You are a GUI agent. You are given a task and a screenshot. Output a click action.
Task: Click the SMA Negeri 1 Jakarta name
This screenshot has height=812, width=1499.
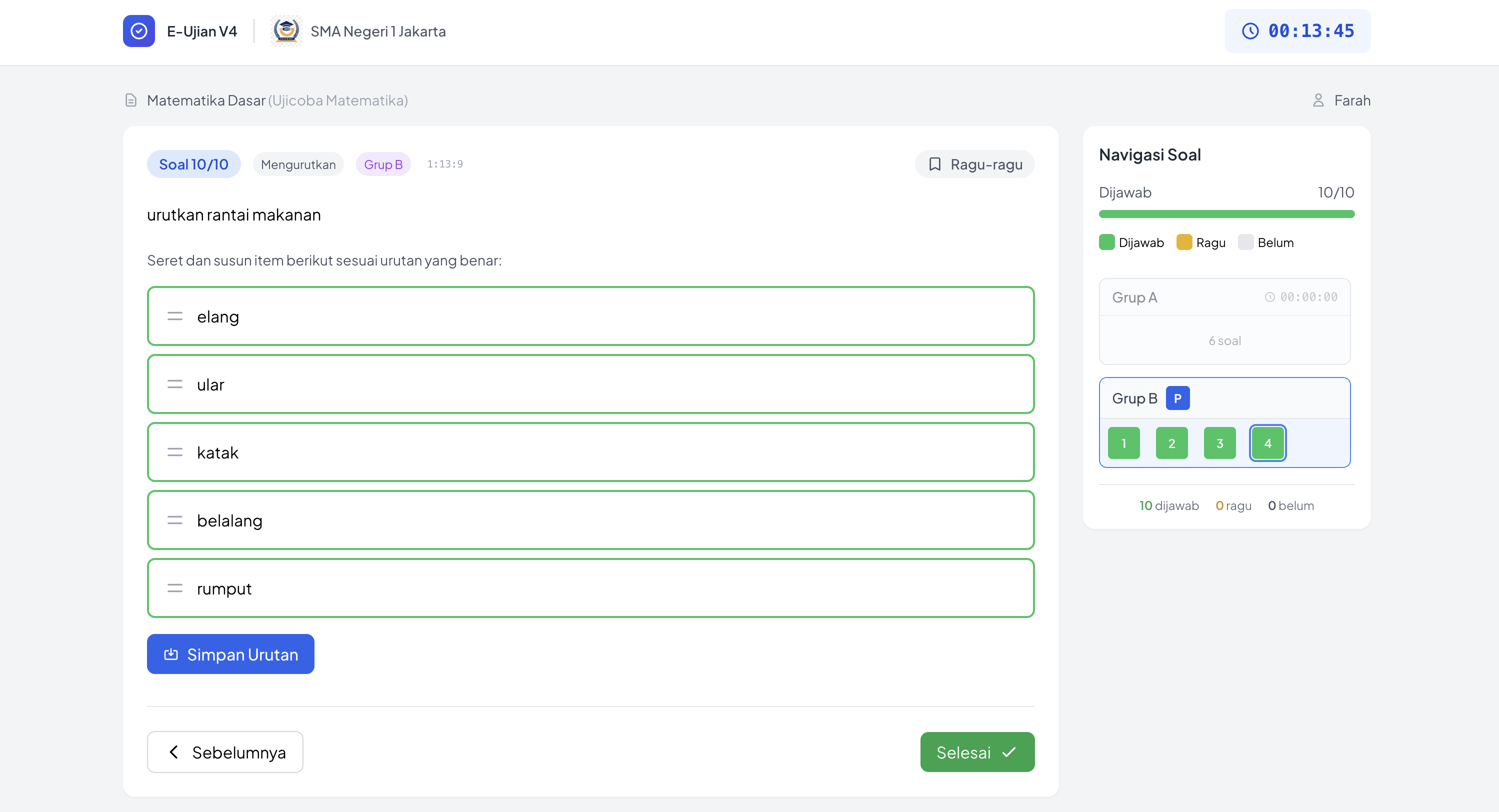378,31
